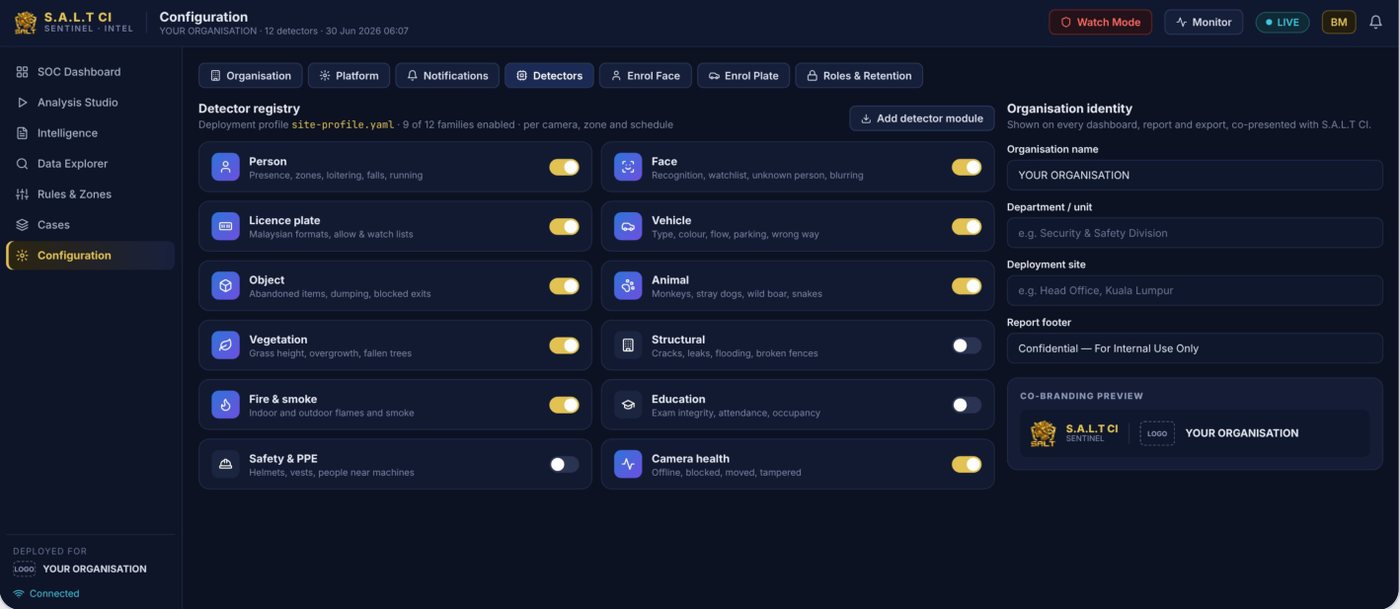Screen dimensions: 1400x609
Task: Click the Object detector cube icon
Action: pyautogui.click(x=225, y=286)
